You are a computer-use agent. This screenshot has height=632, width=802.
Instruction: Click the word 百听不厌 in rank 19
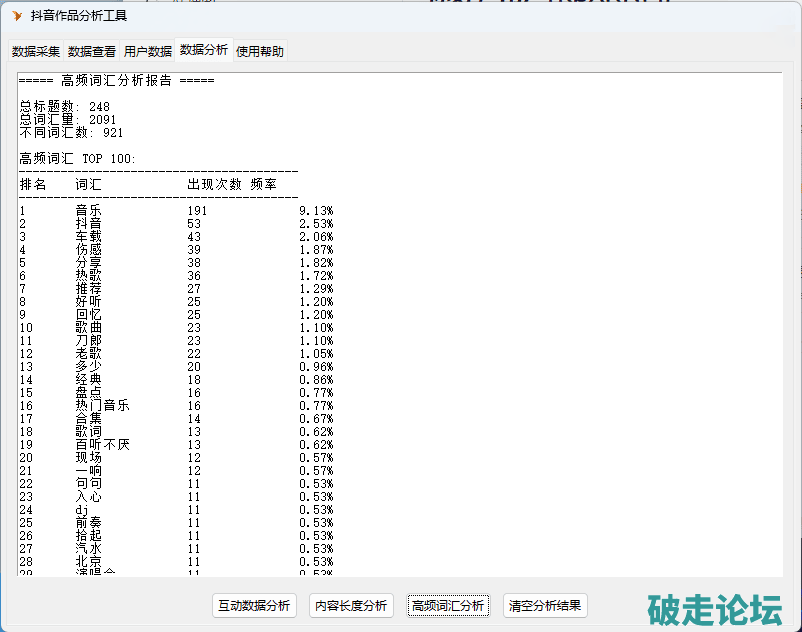tap(102, 445)
